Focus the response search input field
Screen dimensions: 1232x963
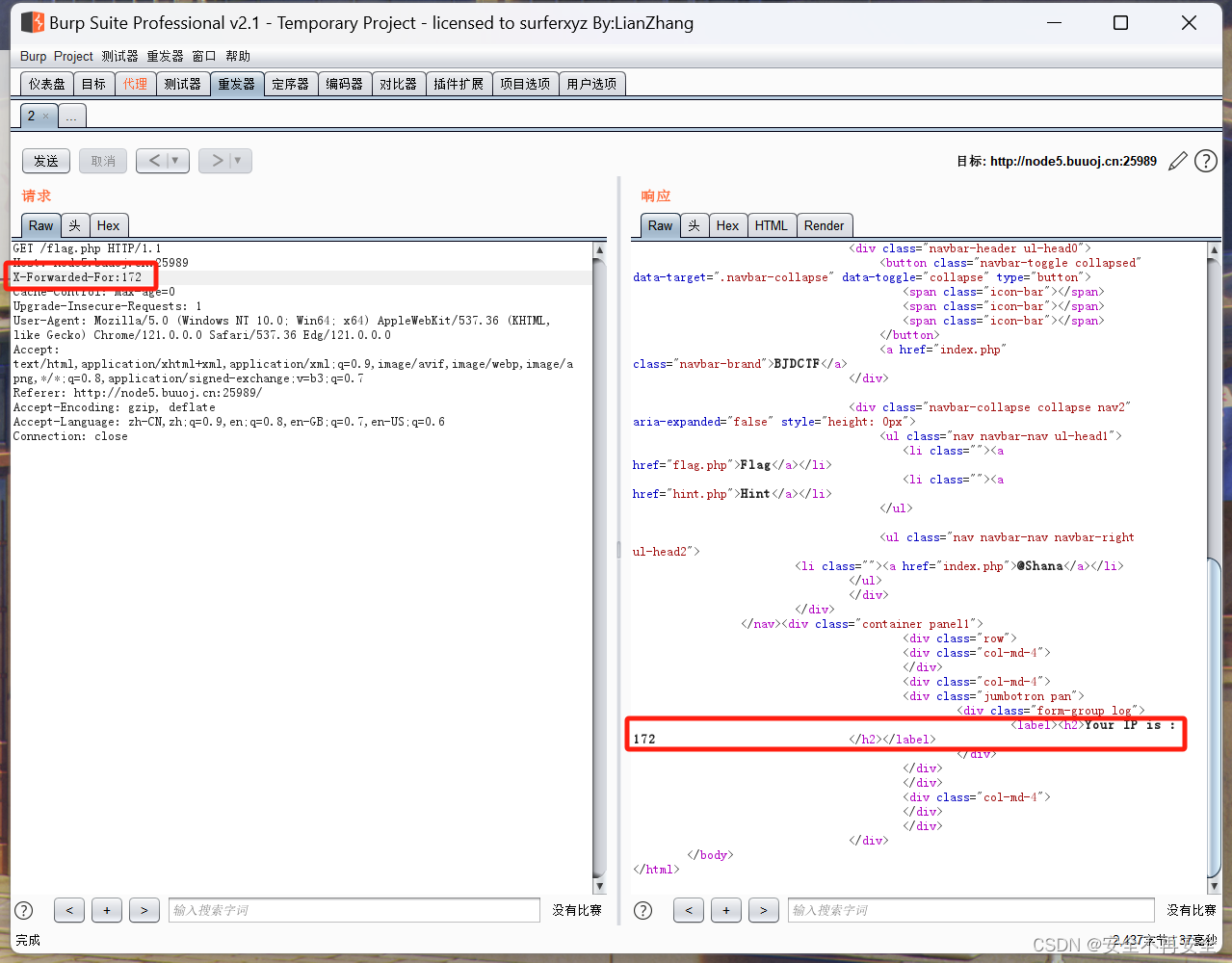click(971, 910)
